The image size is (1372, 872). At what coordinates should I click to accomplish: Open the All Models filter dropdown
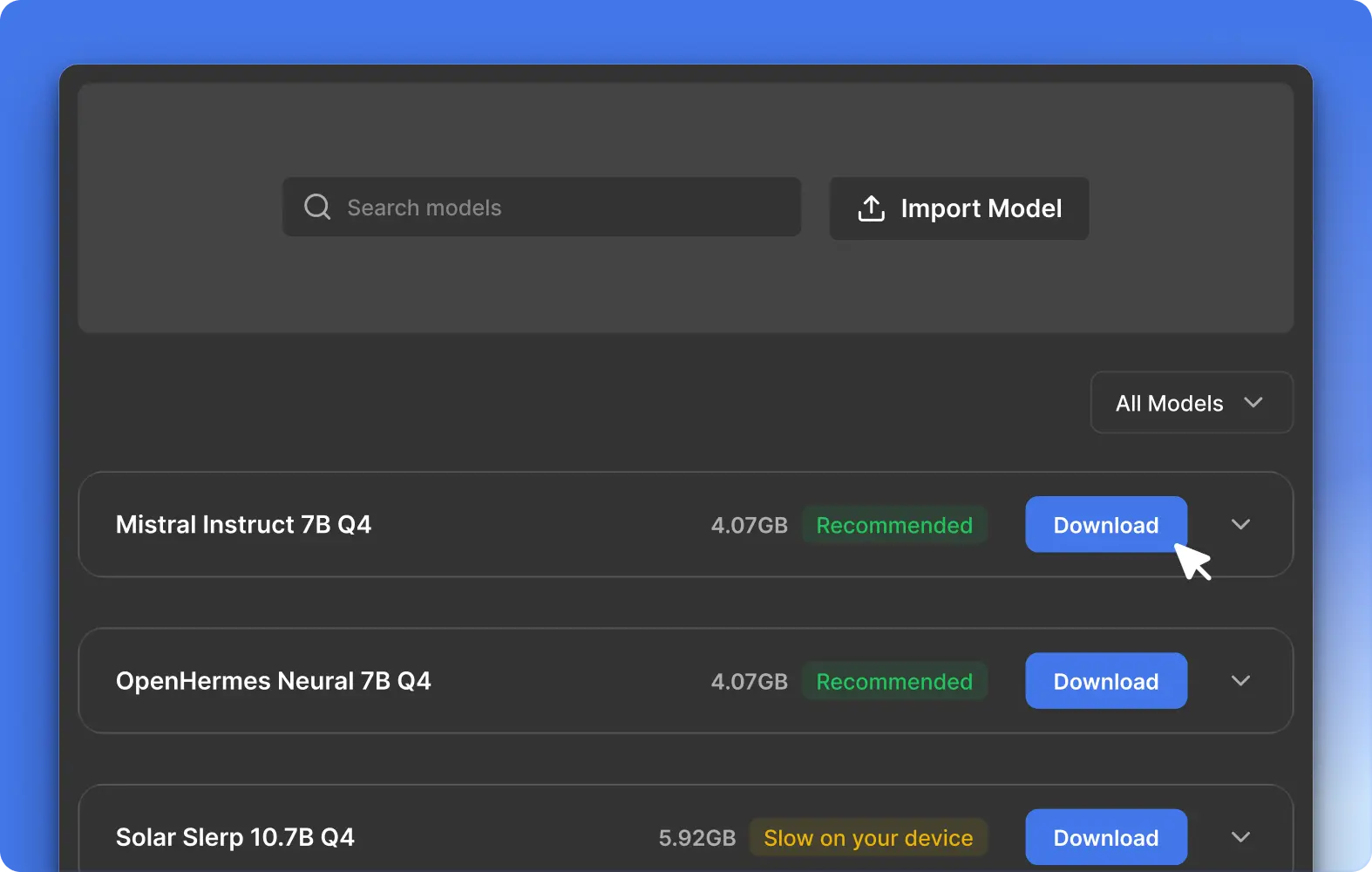1191,403
